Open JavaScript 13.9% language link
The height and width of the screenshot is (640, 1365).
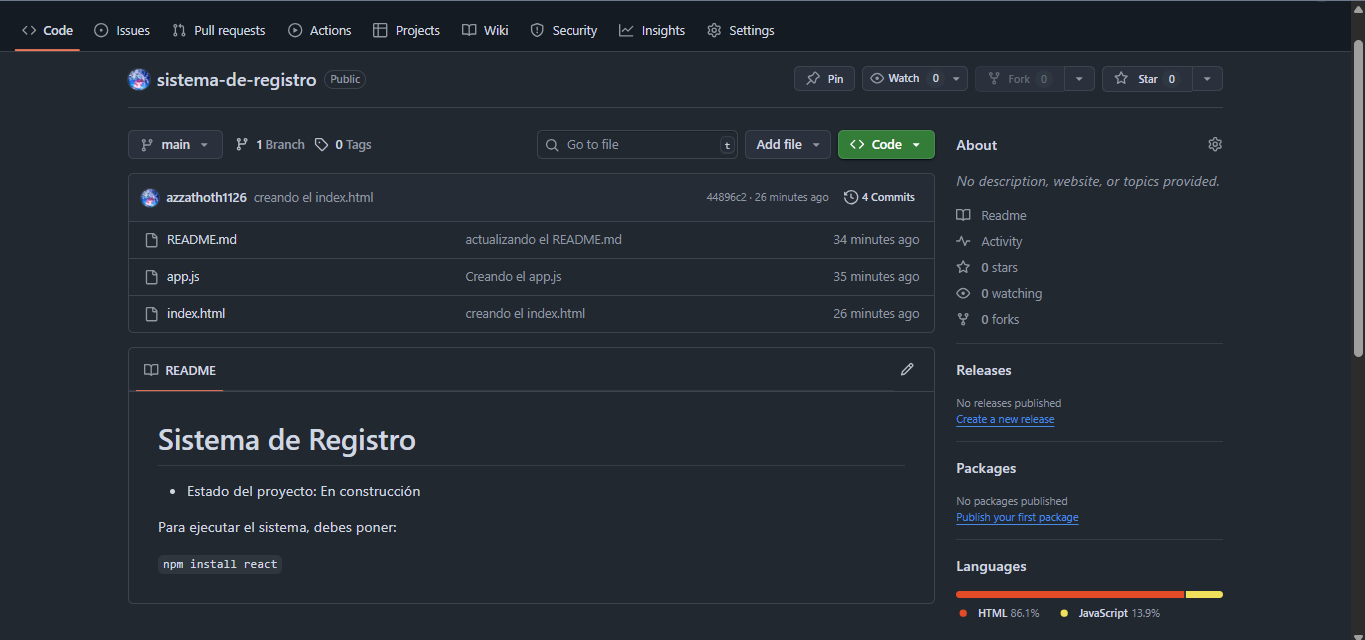1110,613
